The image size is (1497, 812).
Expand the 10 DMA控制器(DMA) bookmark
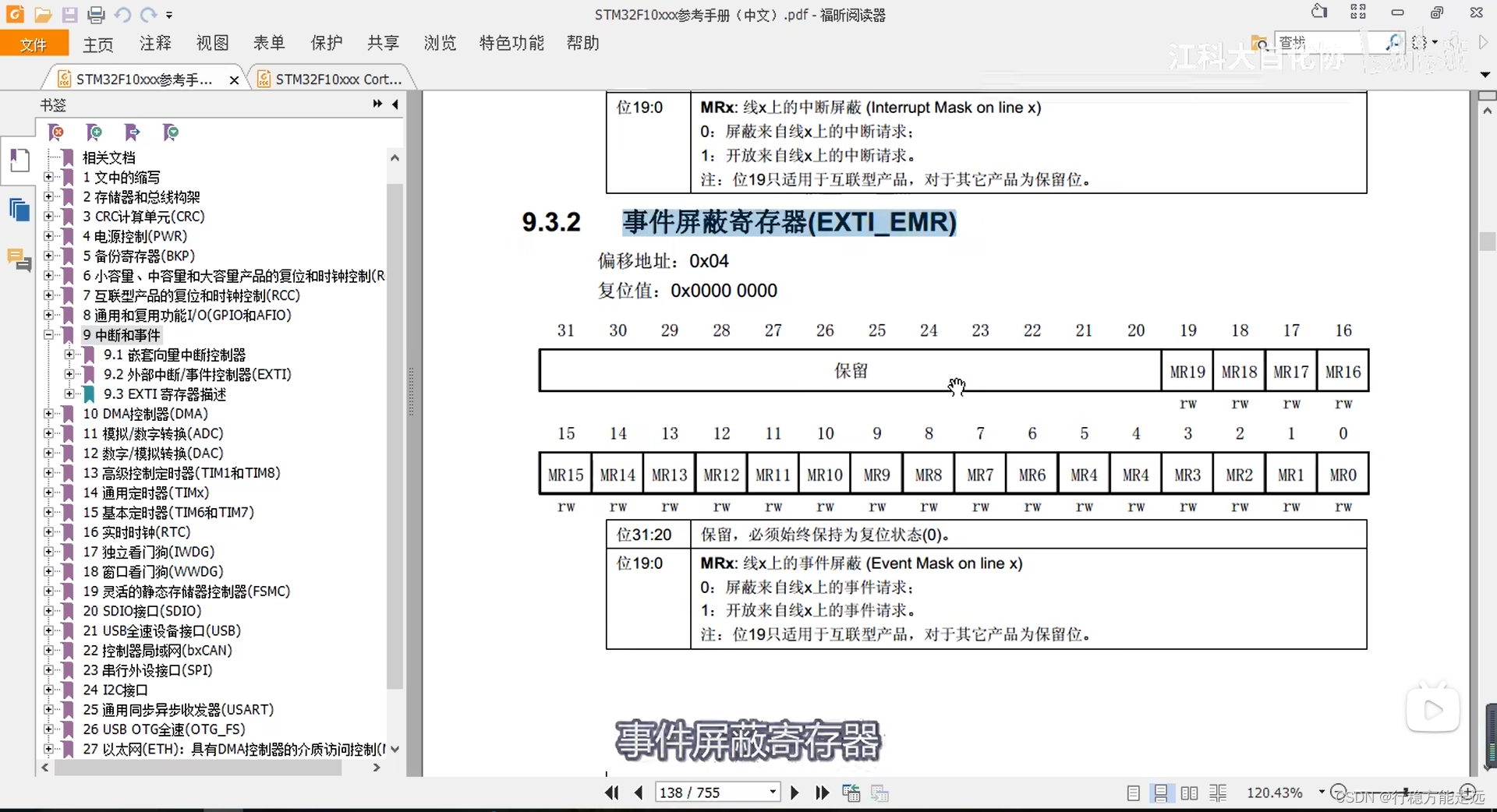tap(48, 414)
